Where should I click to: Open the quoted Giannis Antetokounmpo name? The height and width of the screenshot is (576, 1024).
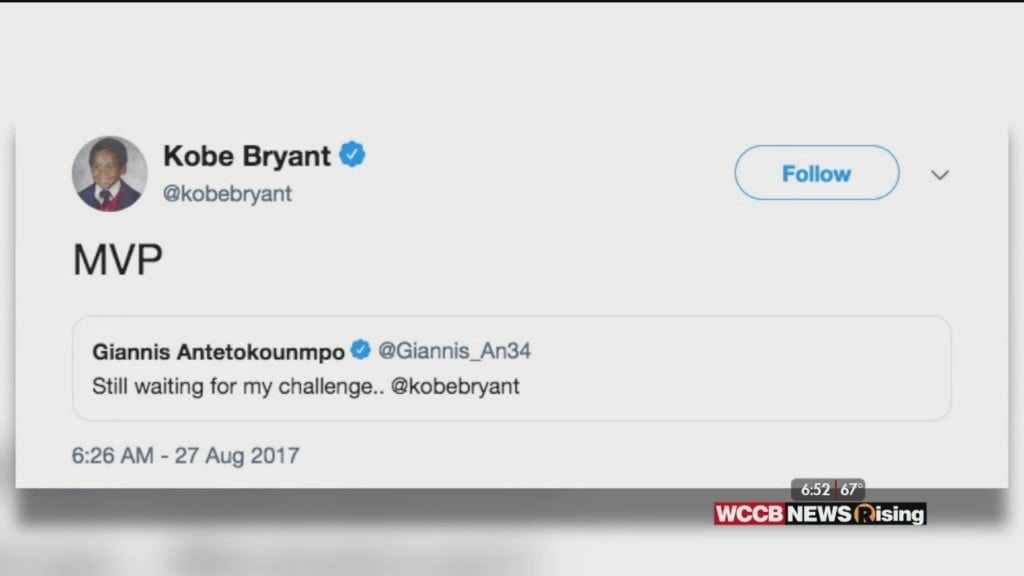[x=218, y=352]
